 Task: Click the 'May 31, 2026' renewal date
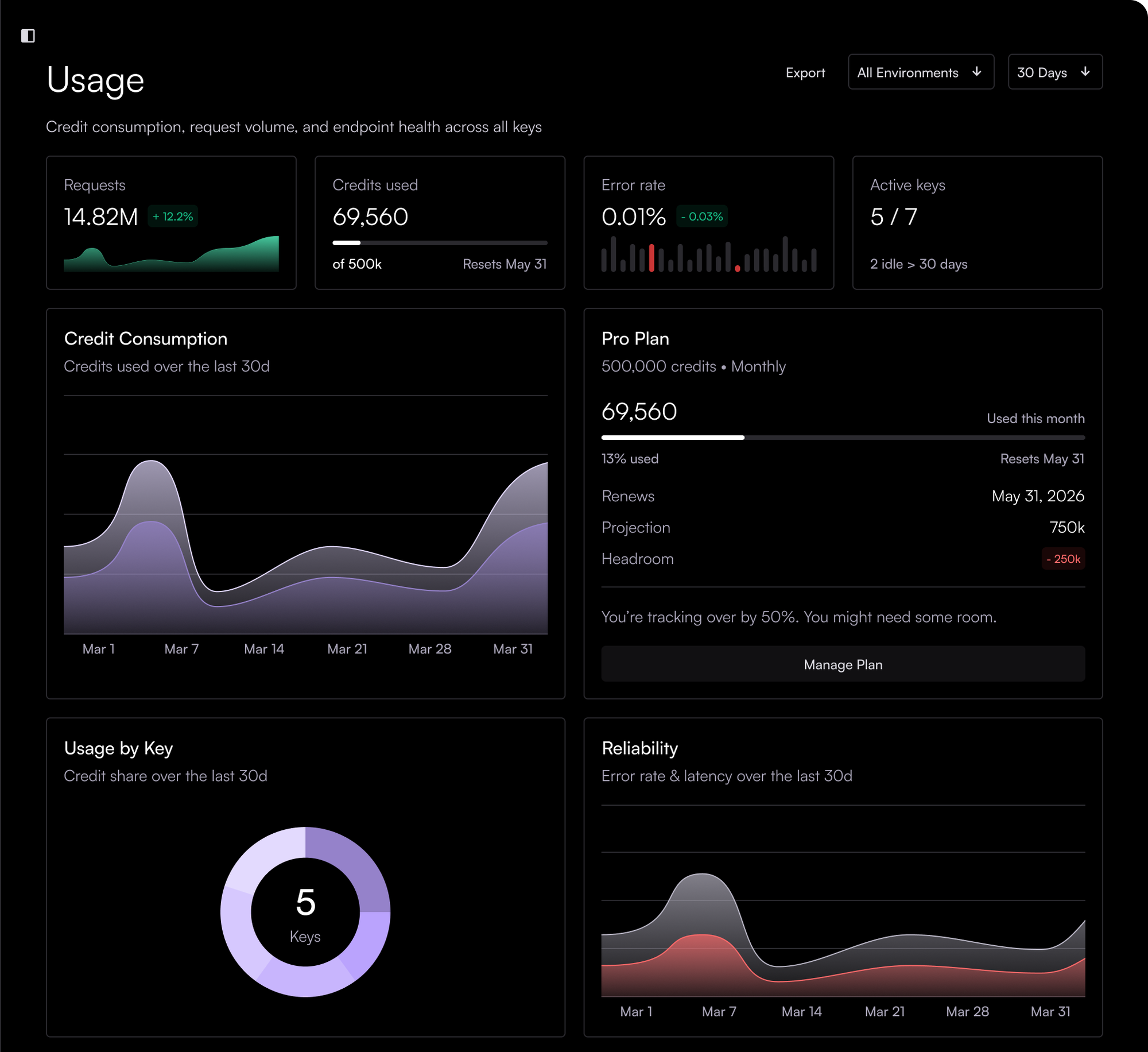point(1038,496)
